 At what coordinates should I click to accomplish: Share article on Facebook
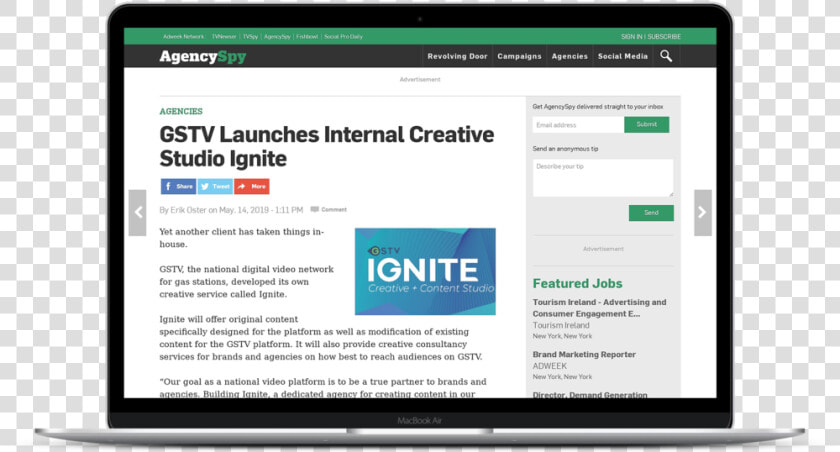(178, 186)
